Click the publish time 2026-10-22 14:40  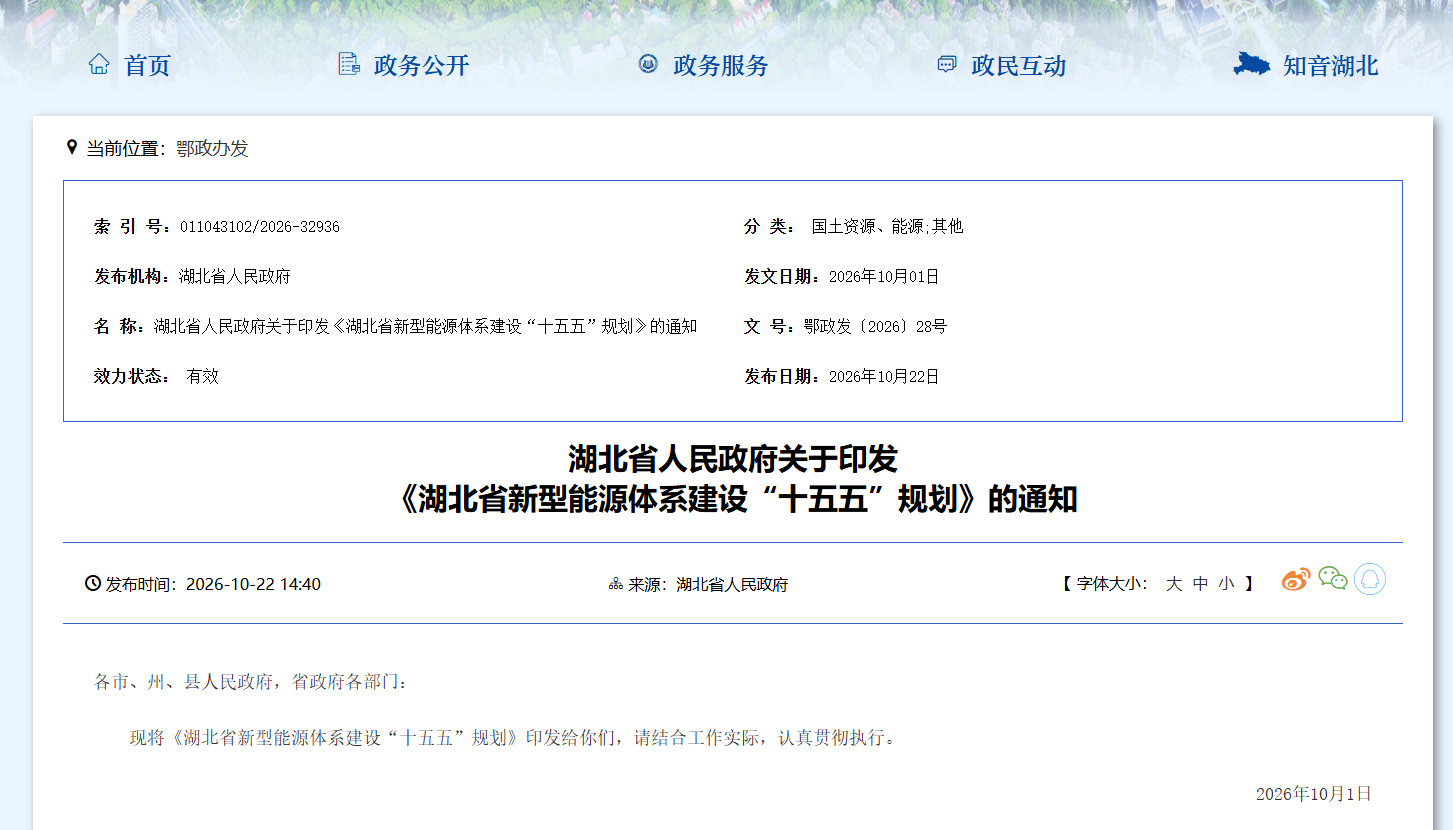253,584
